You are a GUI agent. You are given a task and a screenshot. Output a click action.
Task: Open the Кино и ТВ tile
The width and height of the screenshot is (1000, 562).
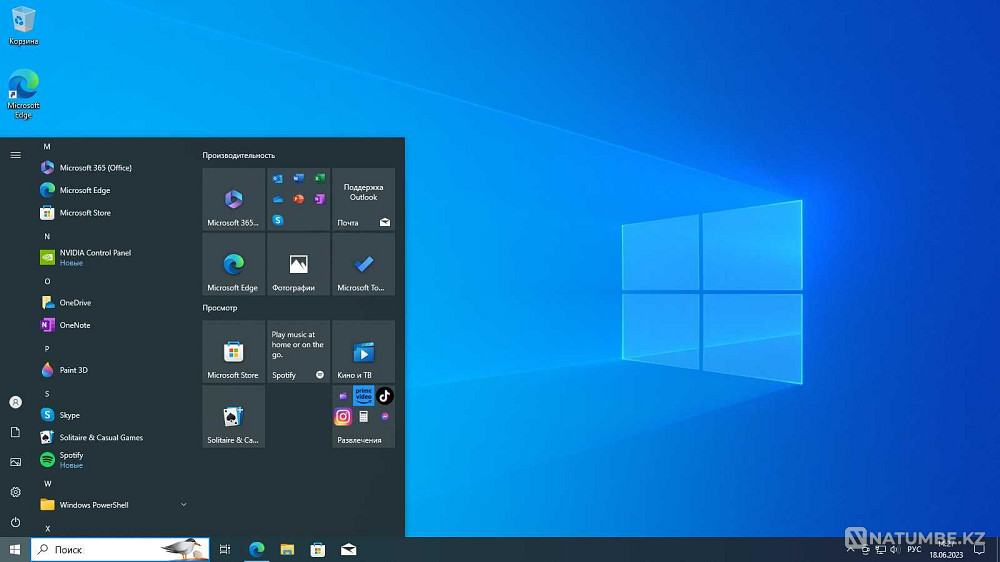coord(364,351)
